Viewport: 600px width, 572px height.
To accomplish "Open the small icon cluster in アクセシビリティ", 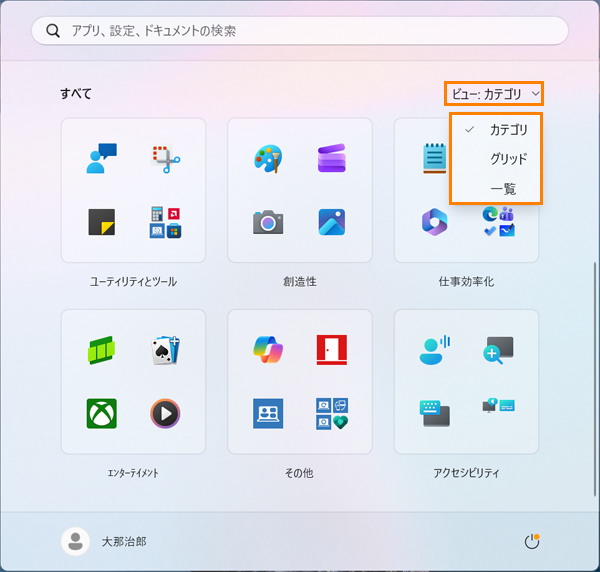I will click(498, 405).
